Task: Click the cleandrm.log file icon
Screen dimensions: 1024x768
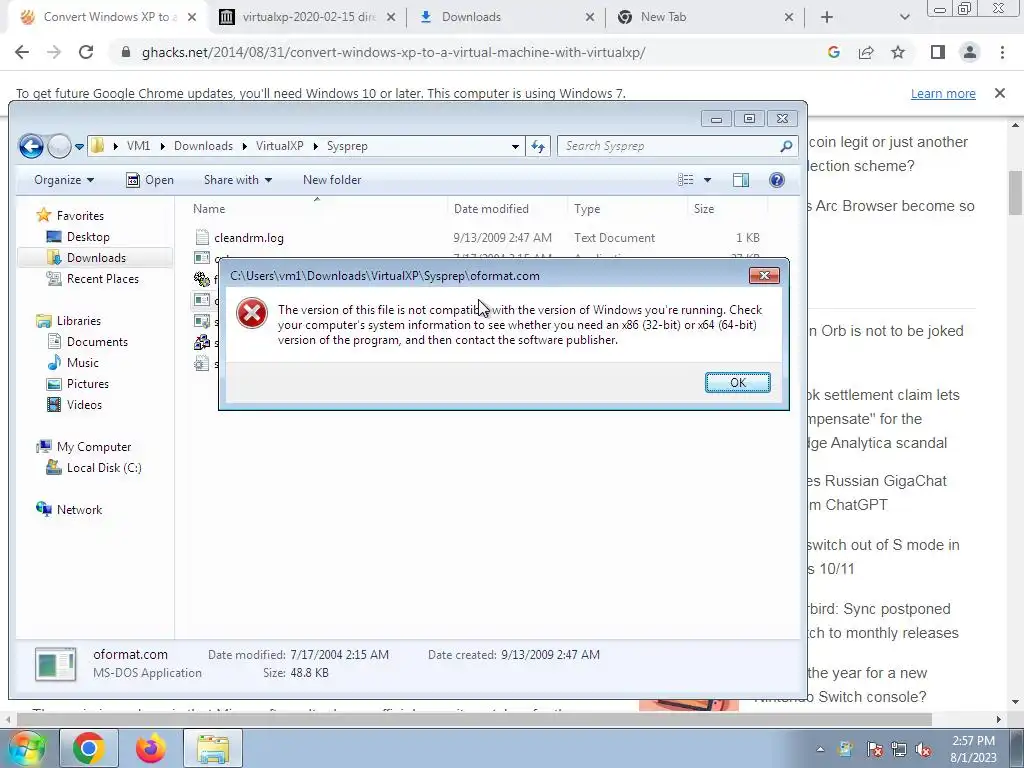Action: (x=202, y=238)
